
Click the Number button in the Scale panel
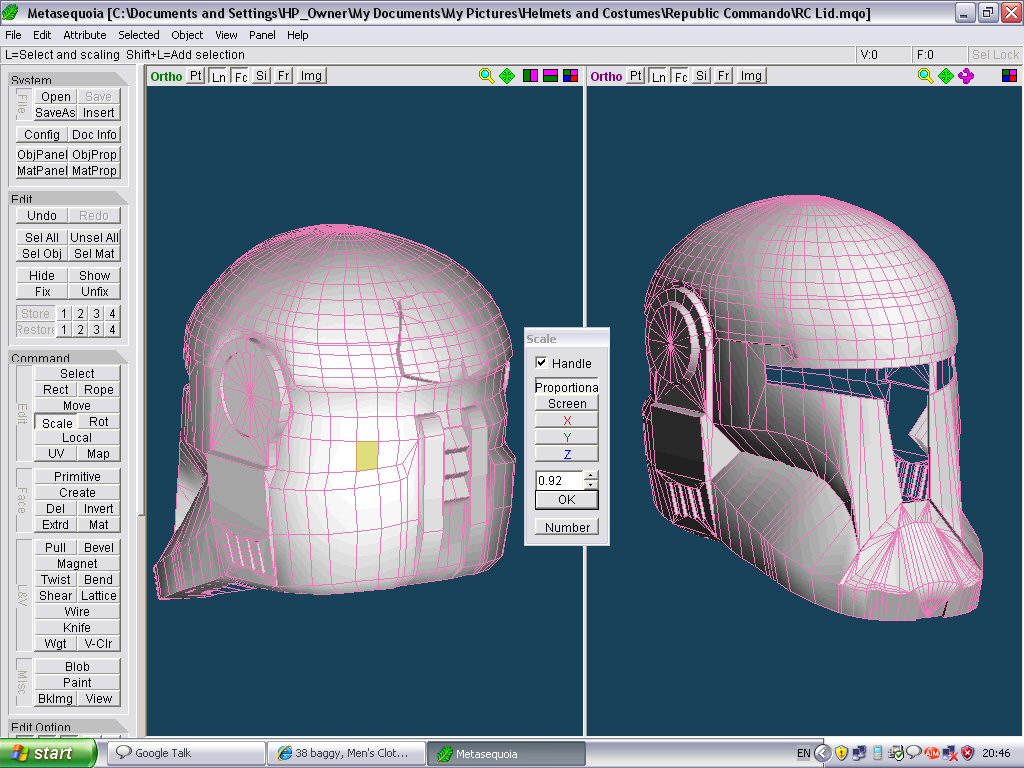point(567,527)
